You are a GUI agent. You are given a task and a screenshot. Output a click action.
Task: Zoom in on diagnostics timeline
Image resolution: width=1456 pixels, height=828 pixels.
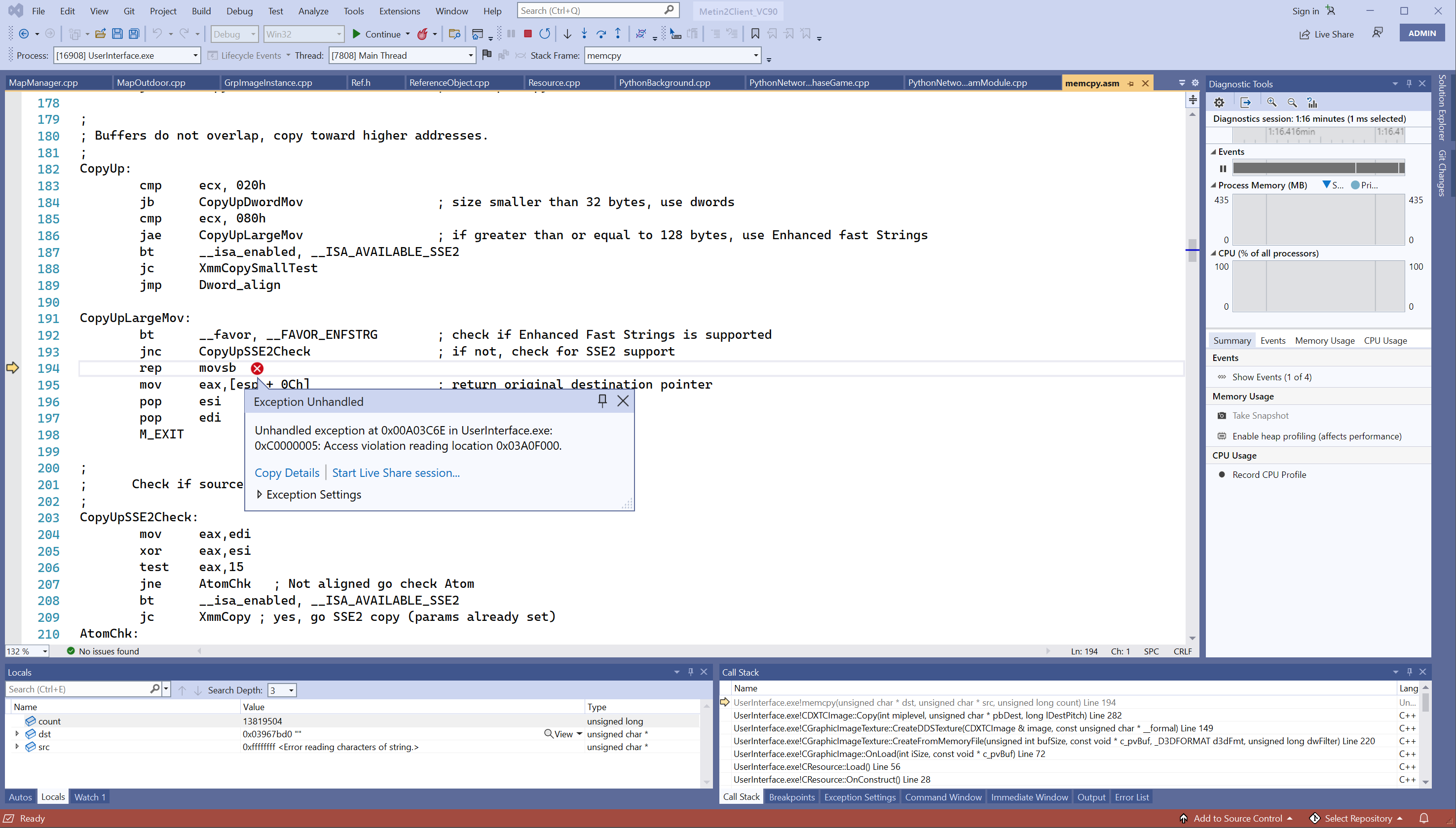1271,103
